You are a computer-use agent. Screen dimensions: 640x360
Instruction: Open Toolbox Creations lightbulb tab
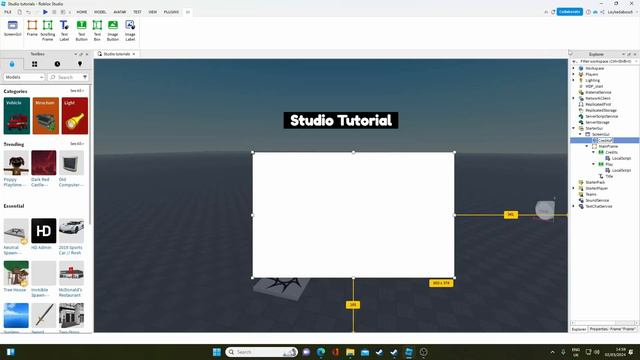80,64
